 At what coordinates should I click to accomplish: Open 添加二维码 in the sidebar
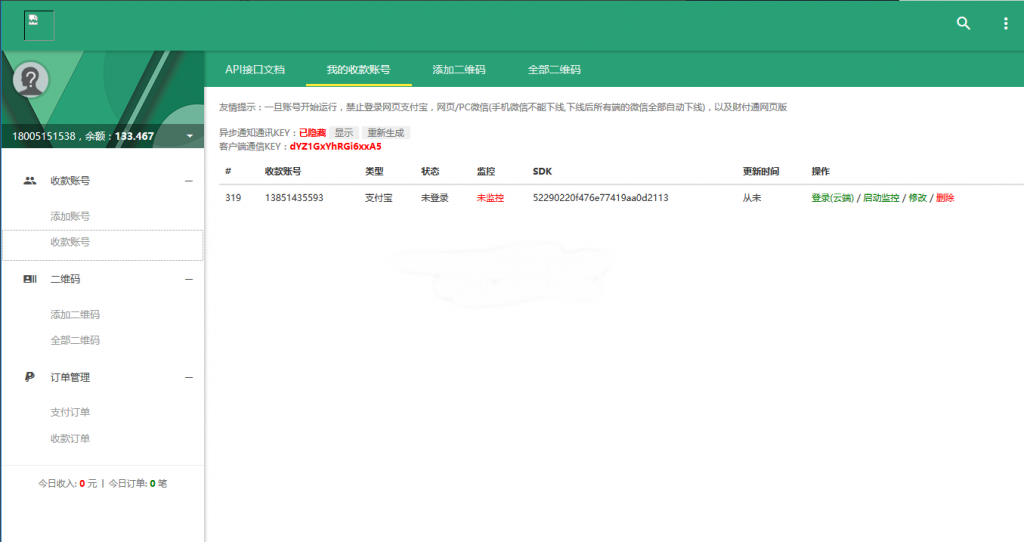[75, 314]
